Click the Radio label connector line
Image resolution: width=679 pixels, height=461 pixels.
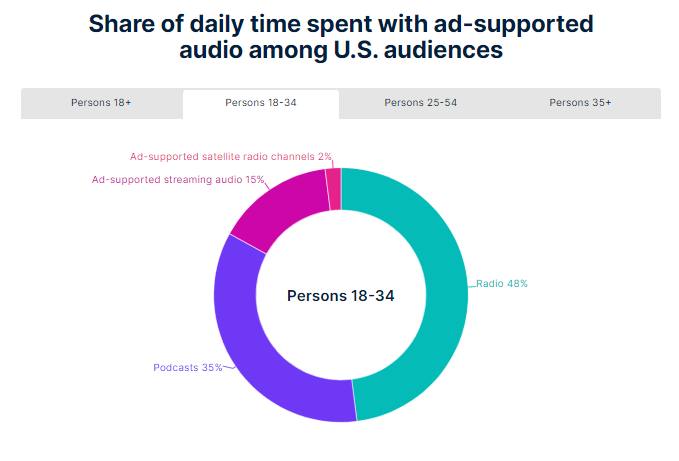472,286
